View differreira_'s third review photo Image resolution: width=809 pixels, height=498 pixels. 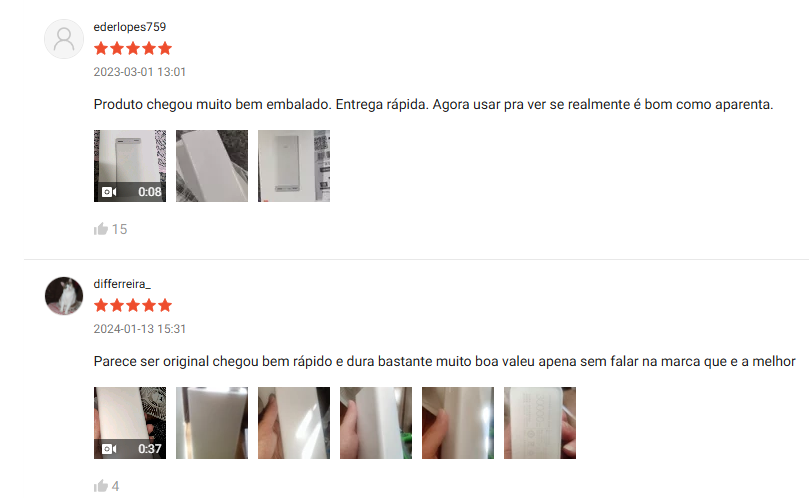[x=294, y=423]
